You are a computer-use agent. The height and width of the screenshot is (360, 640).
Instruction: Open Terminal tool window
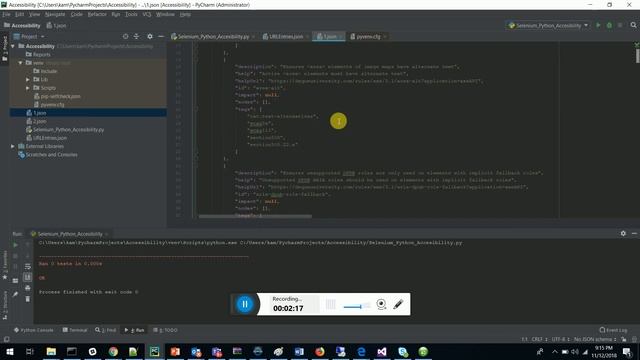75,330
